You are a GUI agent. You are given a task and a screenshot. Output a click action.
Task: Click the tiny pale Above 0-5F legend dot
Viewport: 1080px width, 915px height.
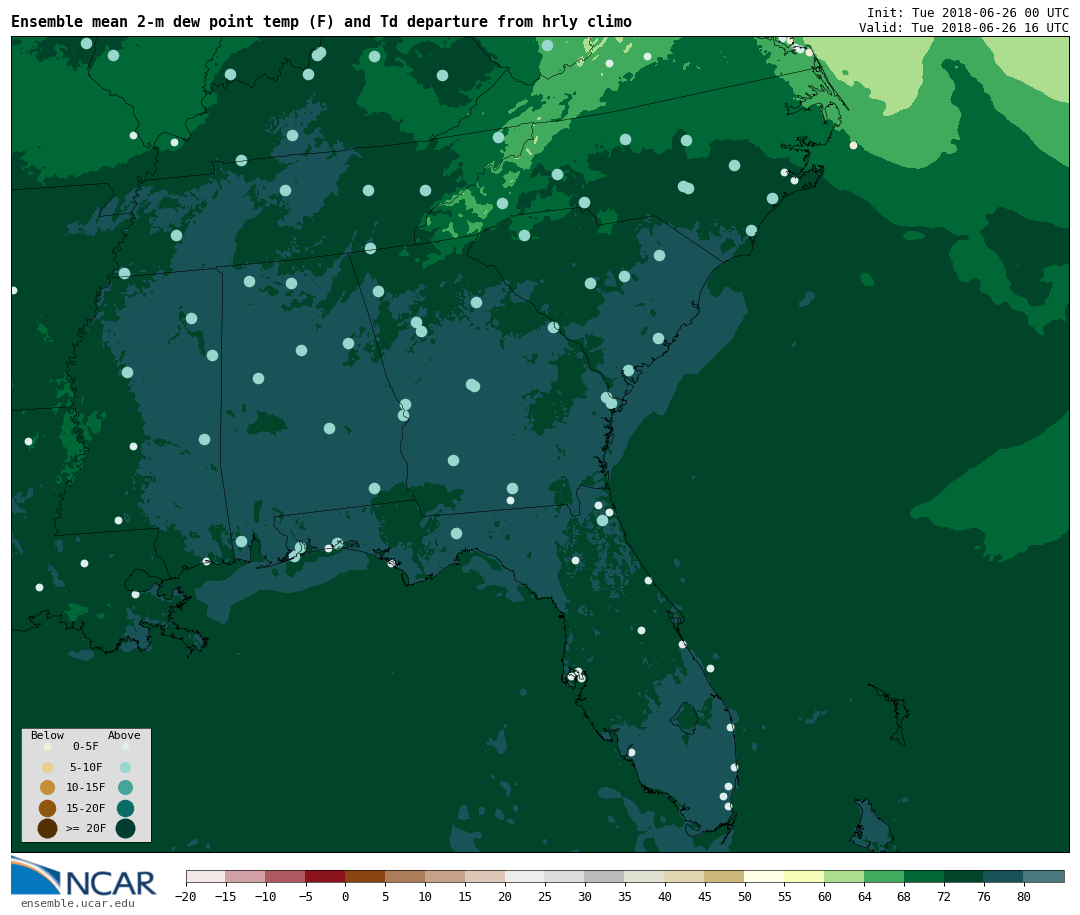125,746
